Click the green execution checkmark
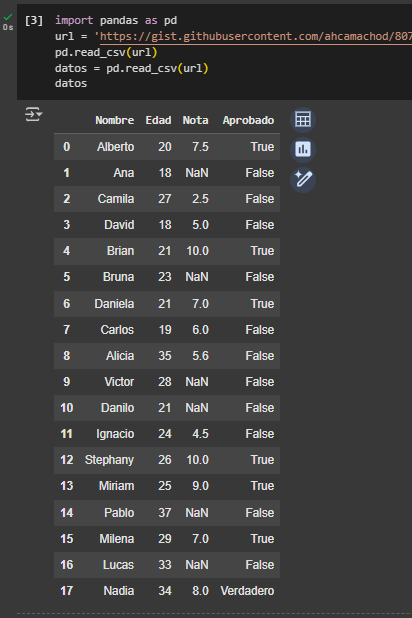 click(x=8, y=17)
